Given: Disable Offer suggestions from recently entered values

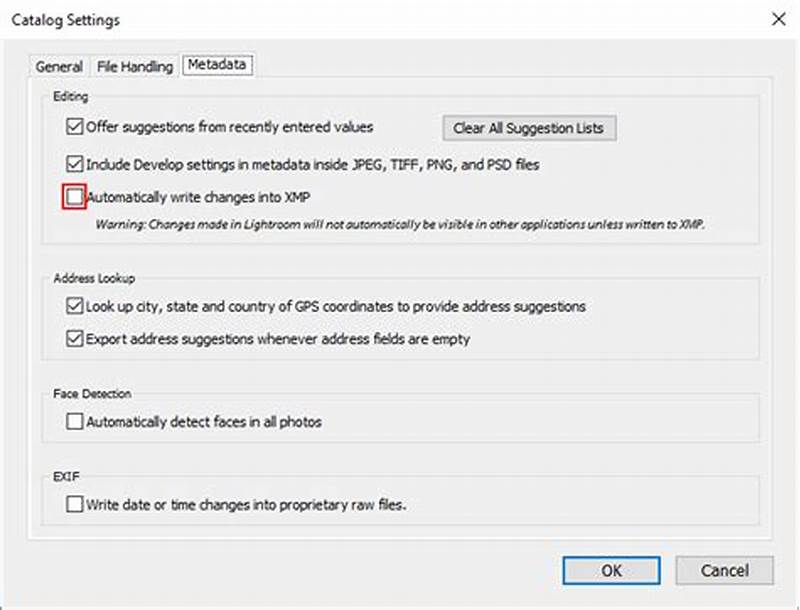Looking at the screenshot, I should coord(74,127).
